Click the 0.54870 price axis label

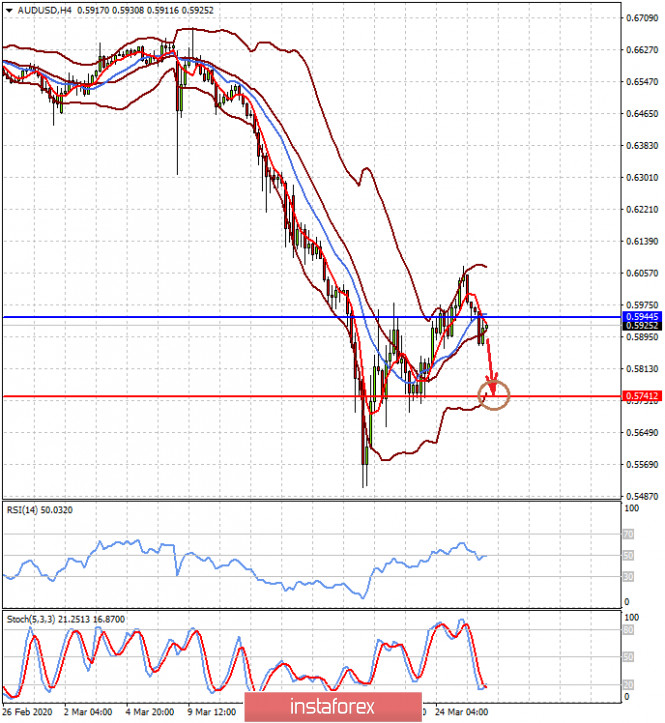click(642, 497)
